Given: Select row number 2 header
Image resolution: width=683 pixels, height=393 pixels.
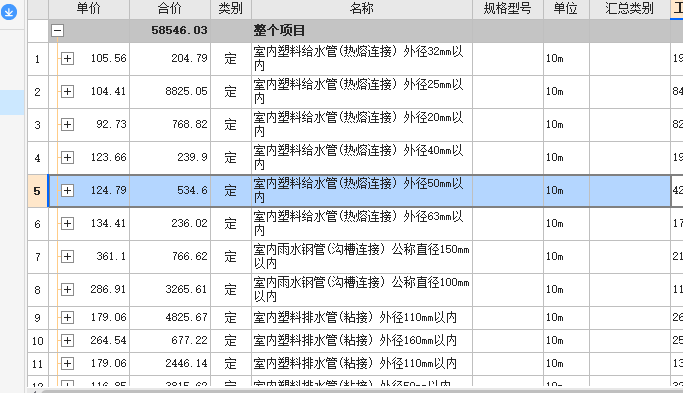Looking at the screenshot, I should click(38, 92).
